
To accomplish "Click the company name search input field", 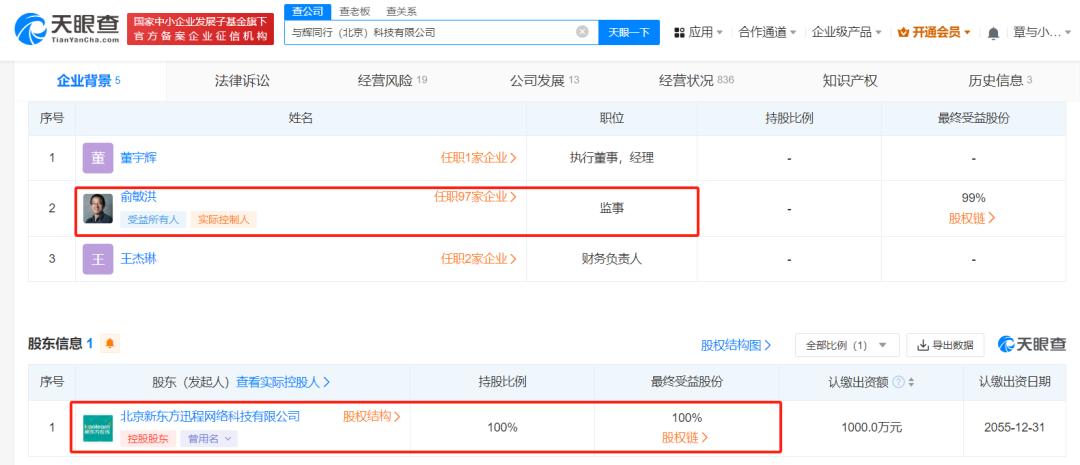I will tap(431, 32).
